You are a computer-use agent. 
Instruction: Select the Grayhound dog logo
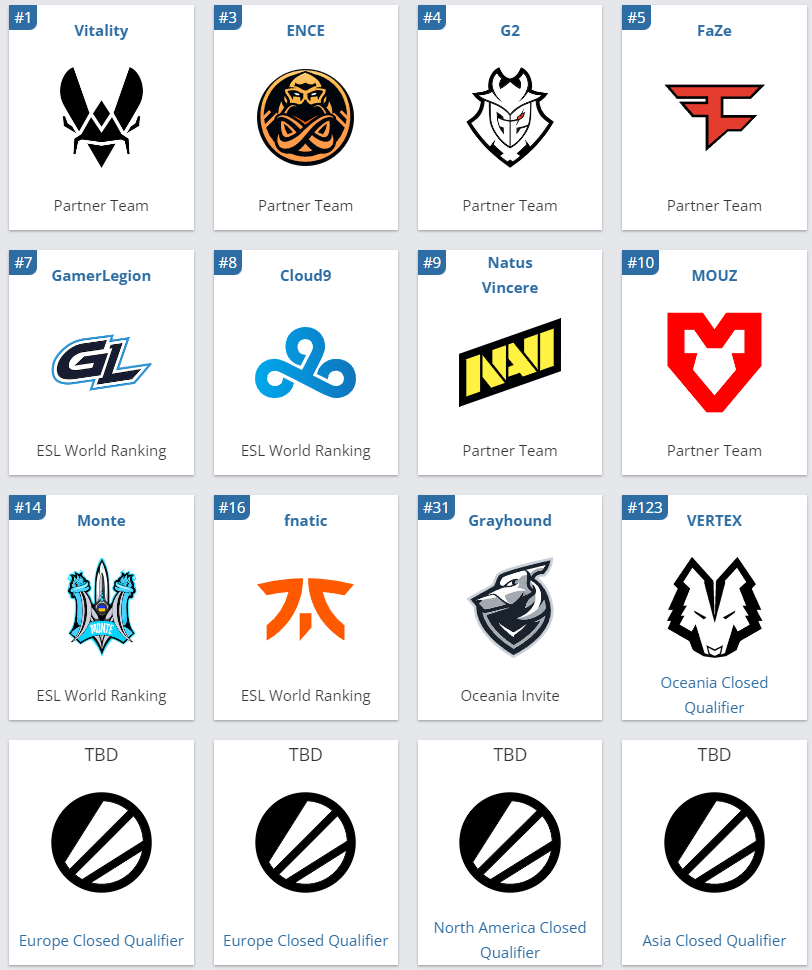511,607
